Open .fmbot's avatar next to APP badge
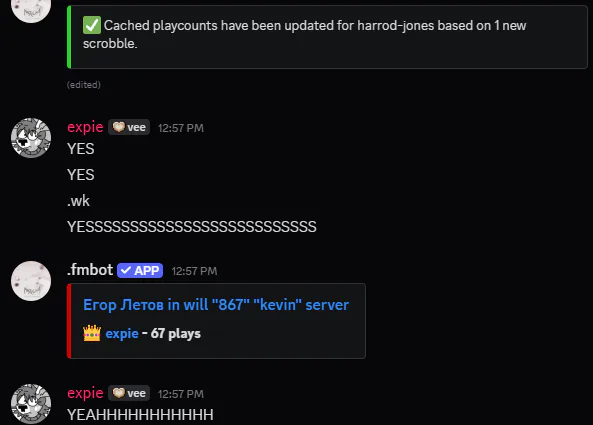Screen dimensions: 593x425 pos(31,281)
